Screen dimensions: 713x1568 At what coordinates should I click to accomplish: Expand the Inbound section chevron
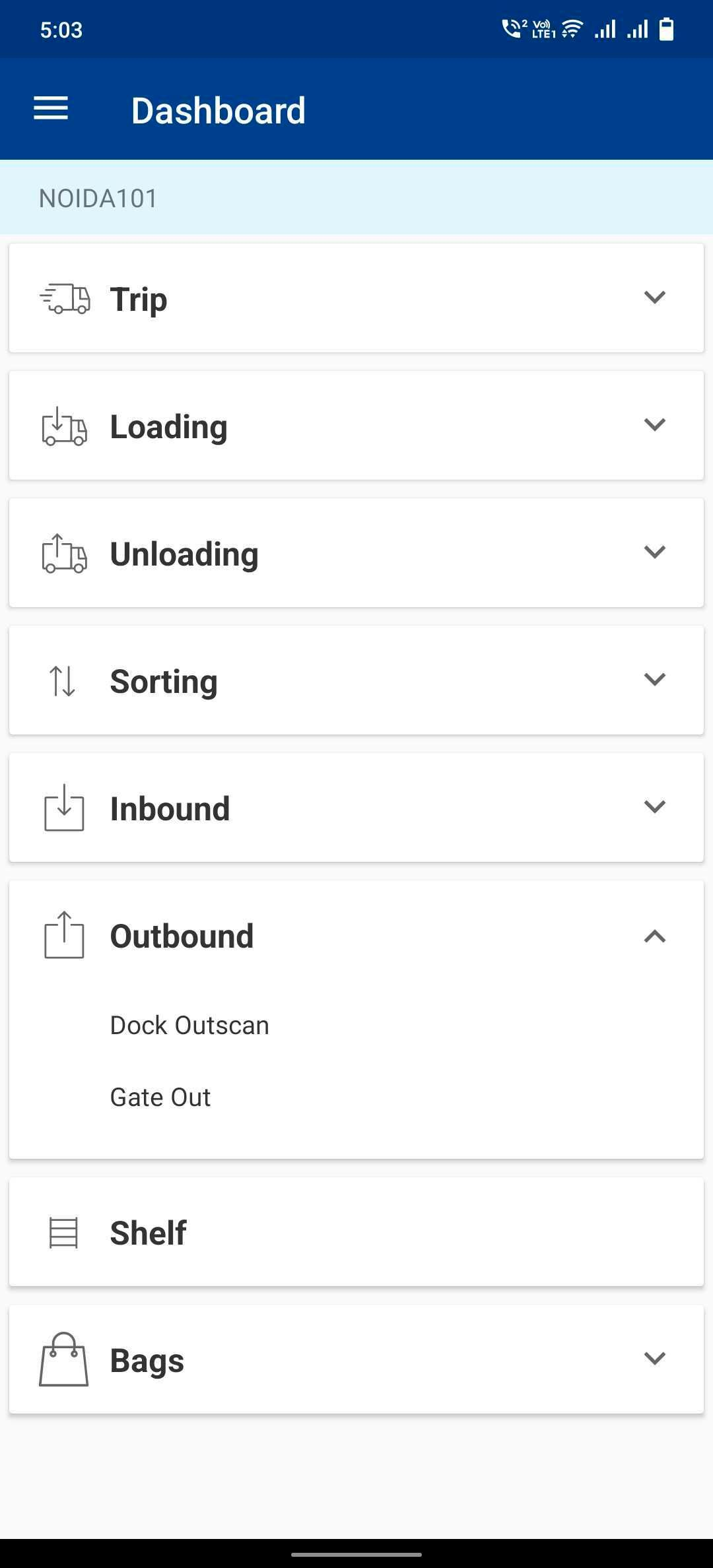654,806
